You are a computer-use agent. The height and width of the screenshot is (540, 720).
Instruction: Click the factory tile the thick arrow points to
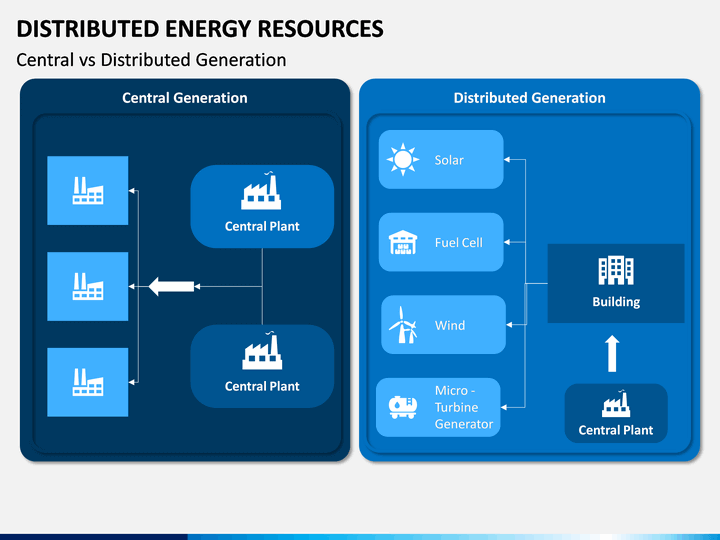(x=88, y=287)
